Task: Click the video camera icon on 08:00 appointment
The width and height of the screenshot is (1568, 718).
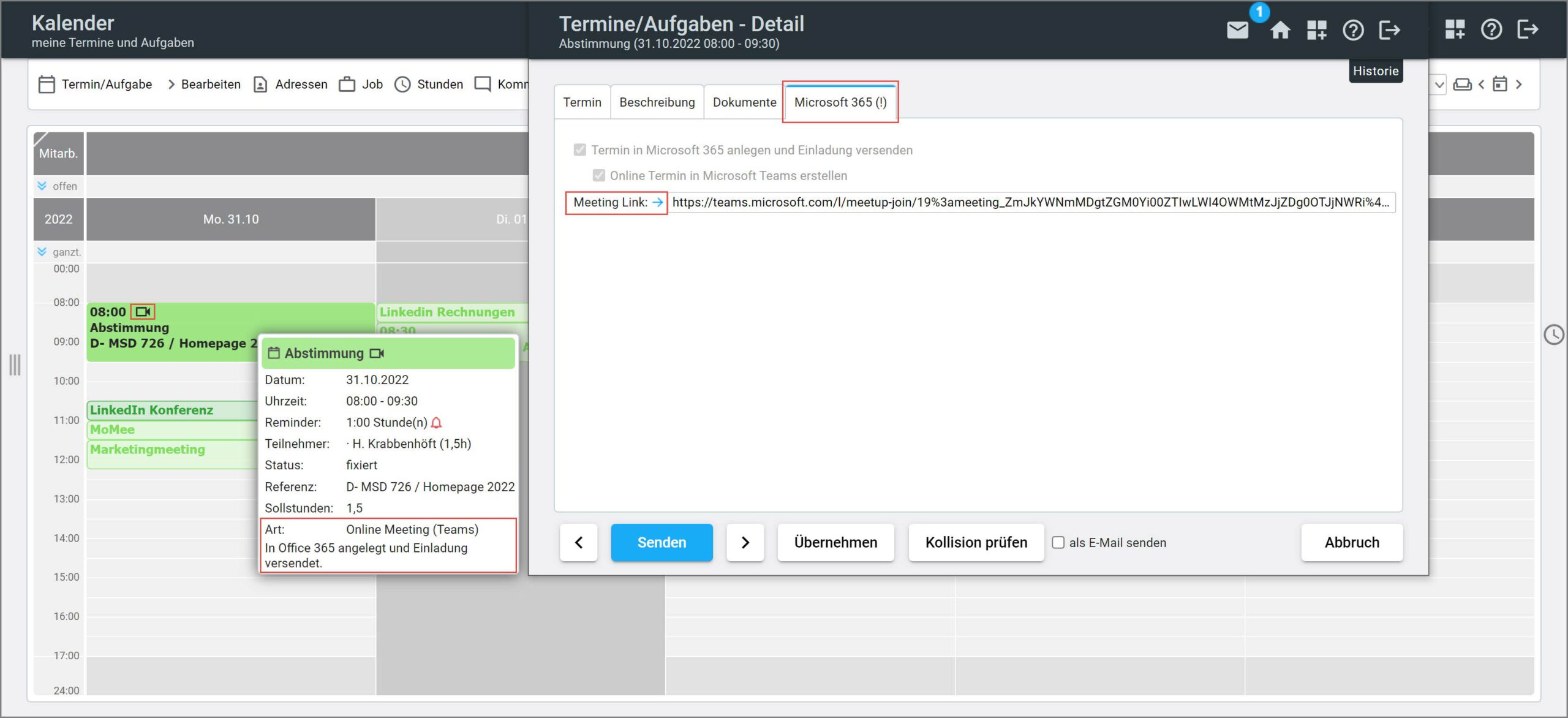Action: point(143,312)
